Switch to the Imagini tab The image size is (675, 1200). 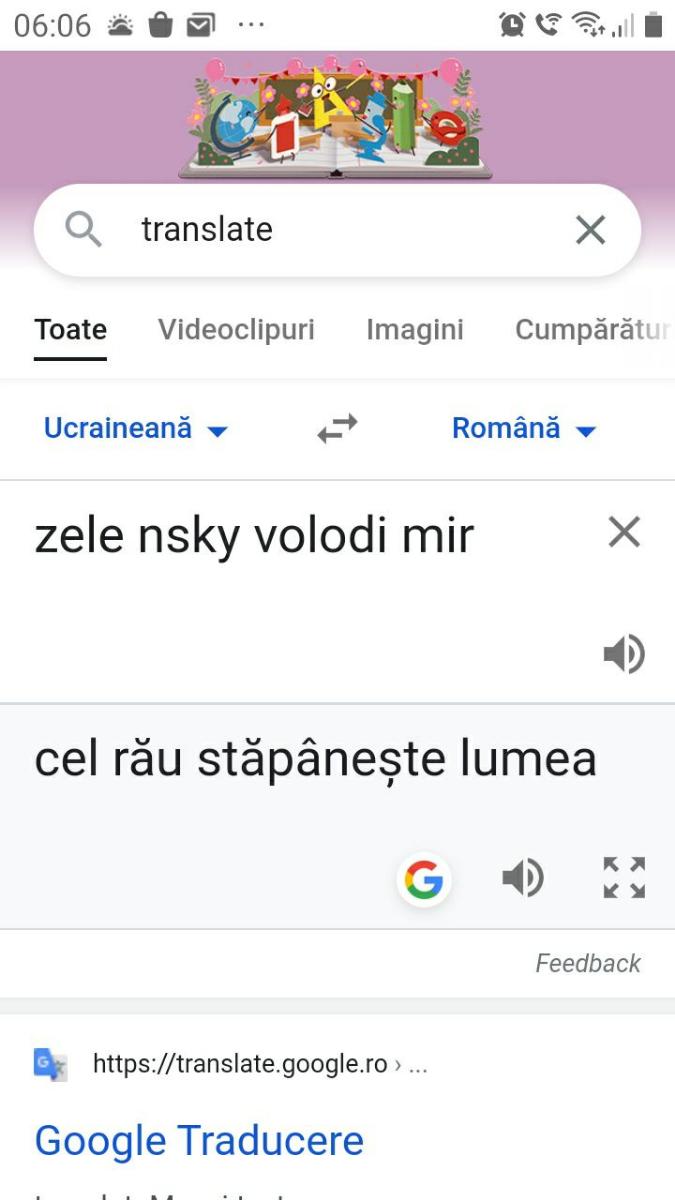click(415, 328)
